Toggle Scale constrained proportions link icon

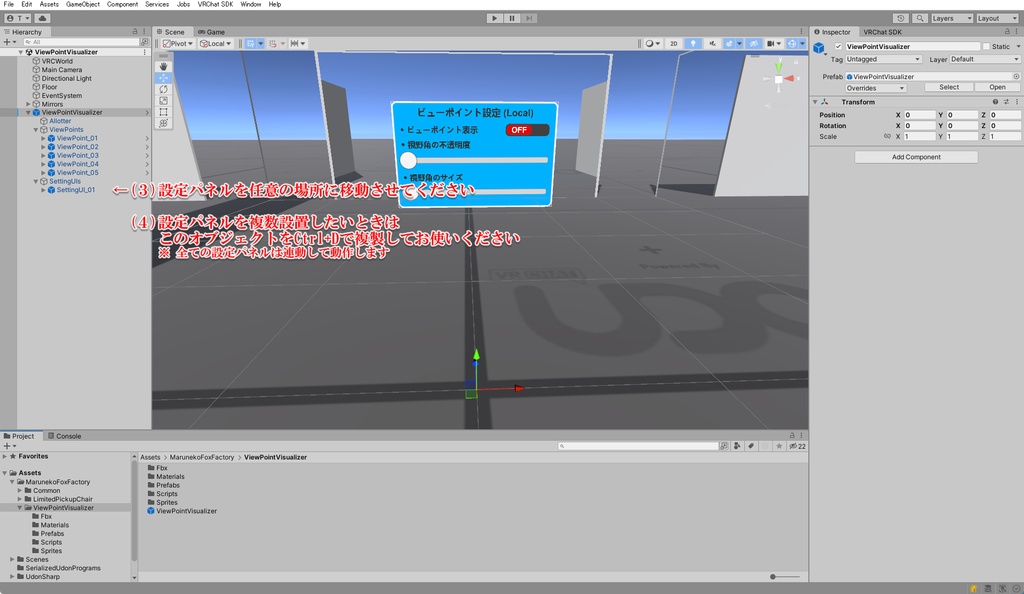point(887,136)
